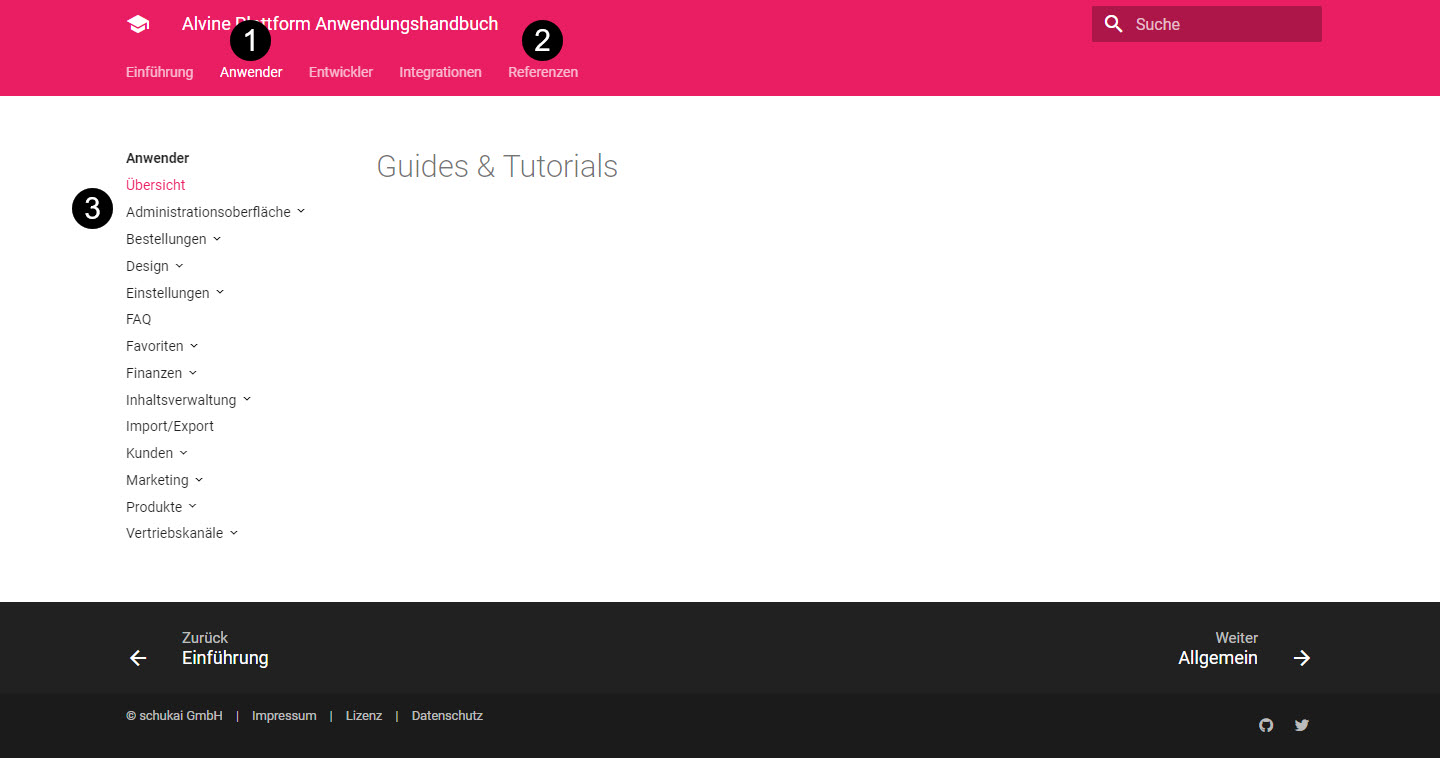Click the left arrow back icon

[x=138, y=658]
